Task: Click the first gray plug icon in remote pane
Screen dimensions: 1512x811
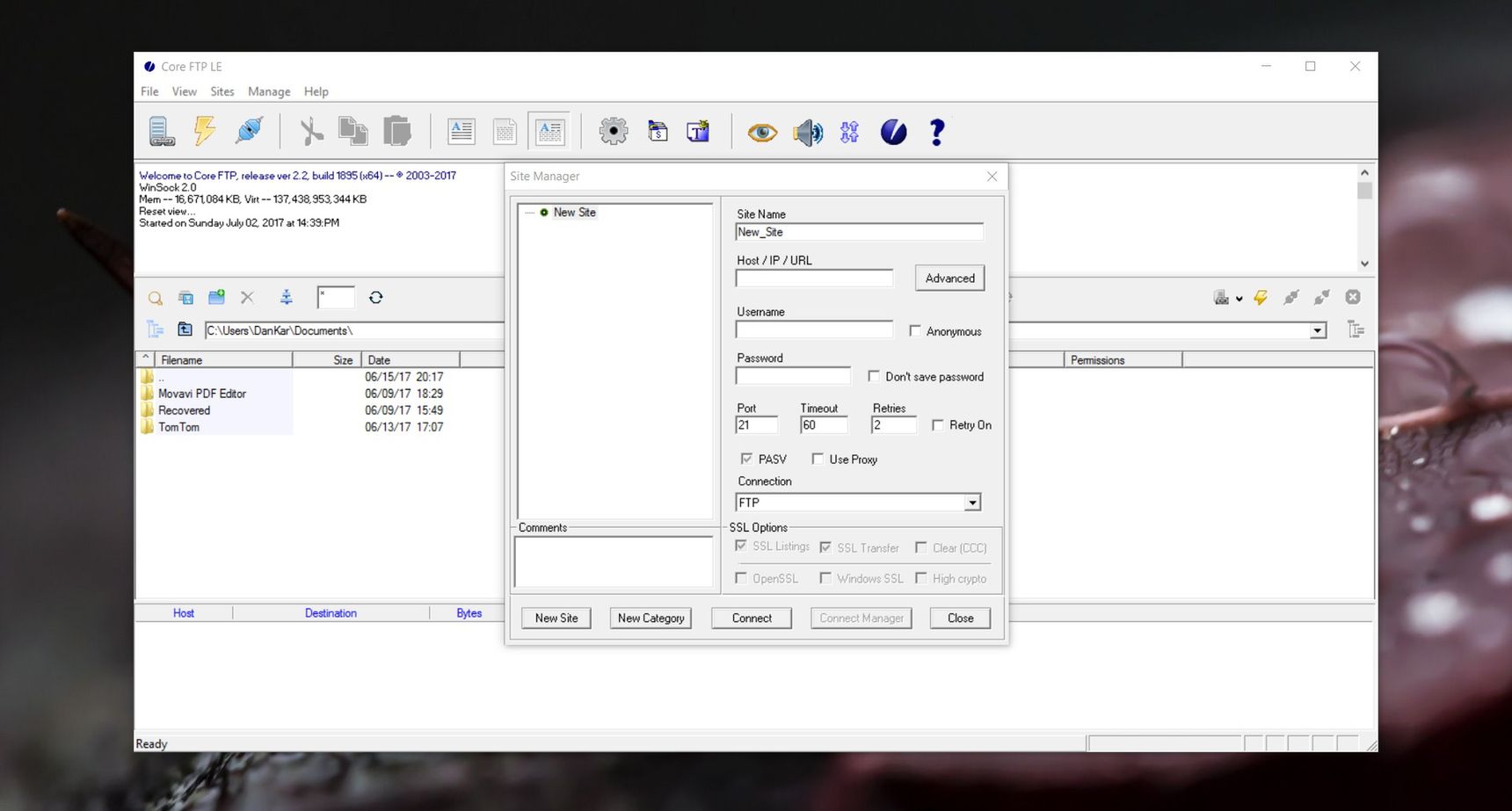Action: coord(1290,297)
